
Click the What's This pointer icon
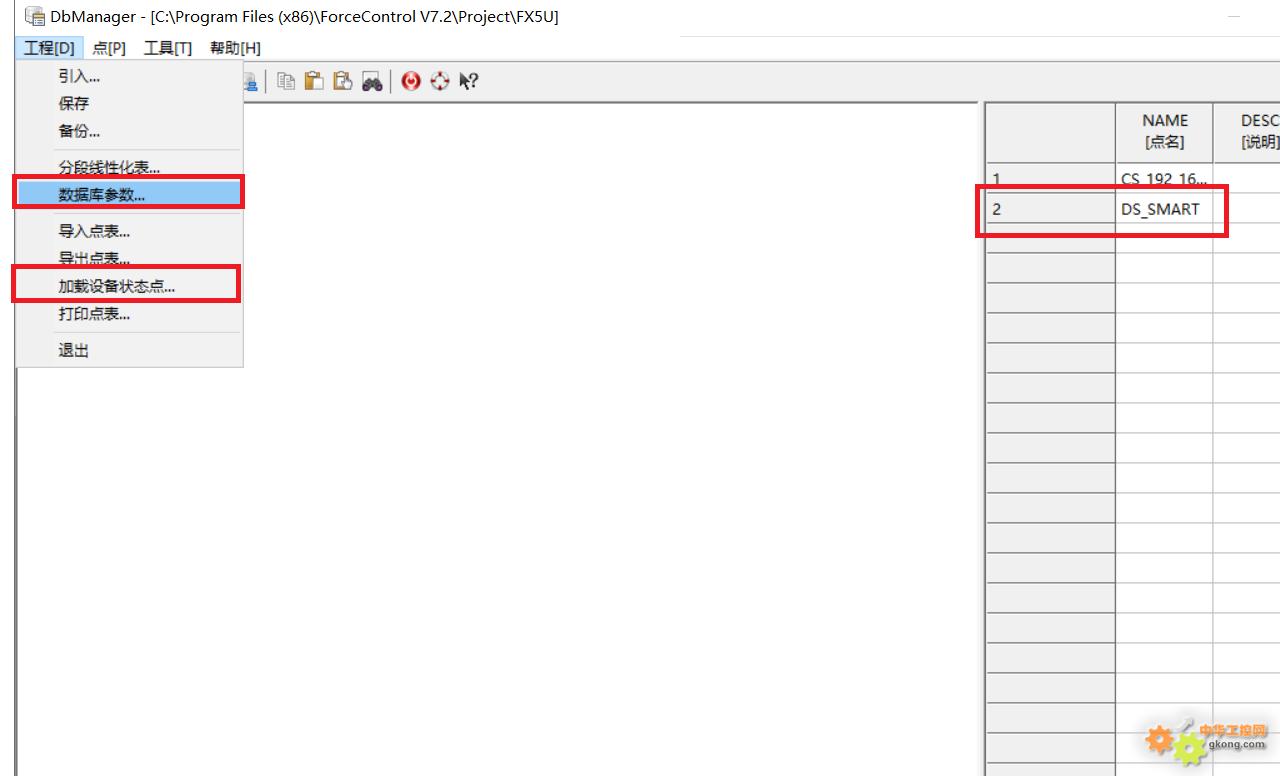pos(468,82)
